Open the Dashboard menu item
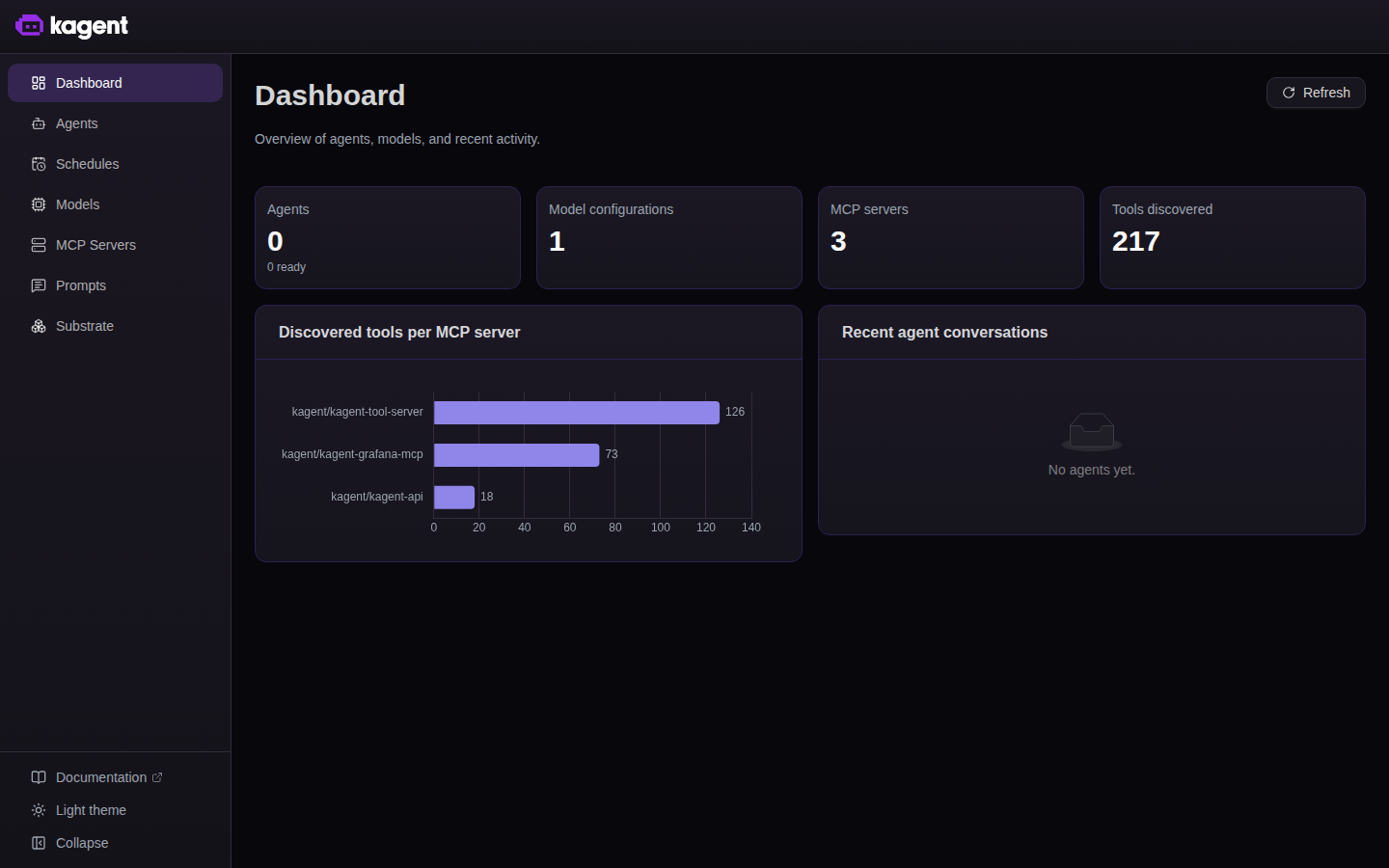The height and width of the screenshot is (868, 1389). click(115, 83)
